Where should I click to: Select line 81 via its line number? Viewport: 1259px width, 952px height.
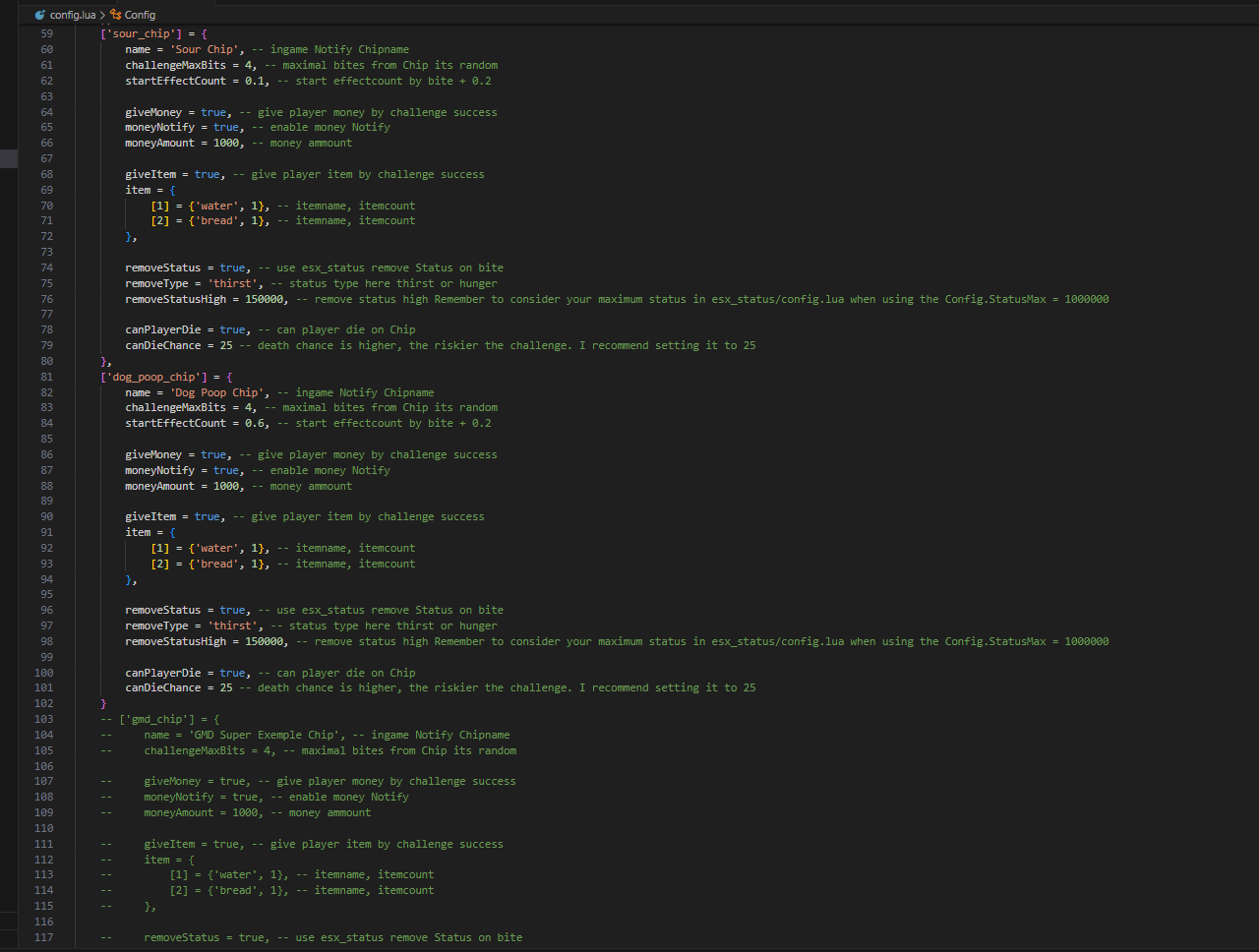coord(47,377)
